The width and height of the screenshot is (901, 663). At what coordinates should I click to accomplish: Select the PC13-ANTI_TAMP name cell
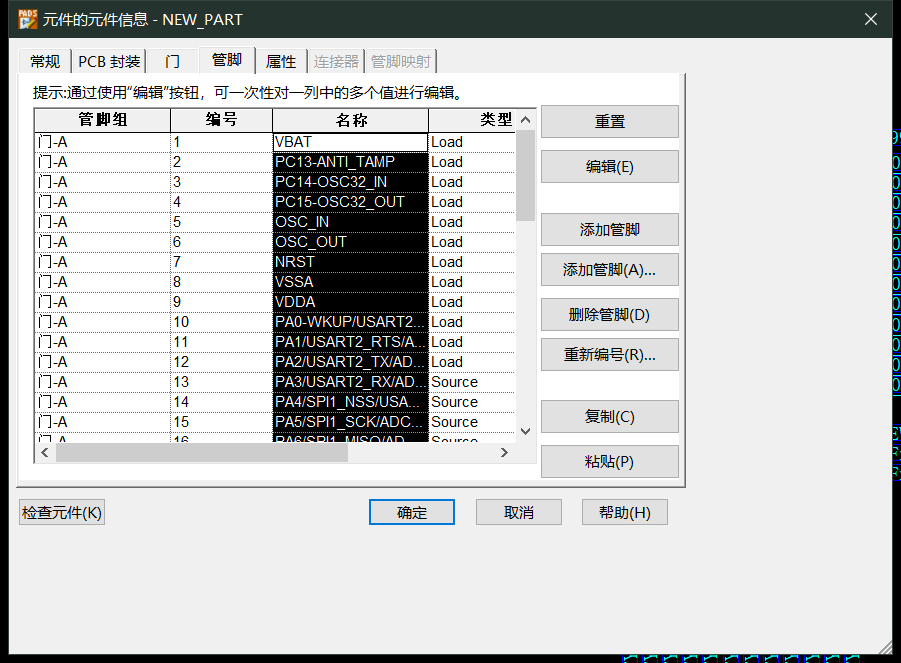tap(351, 162)
